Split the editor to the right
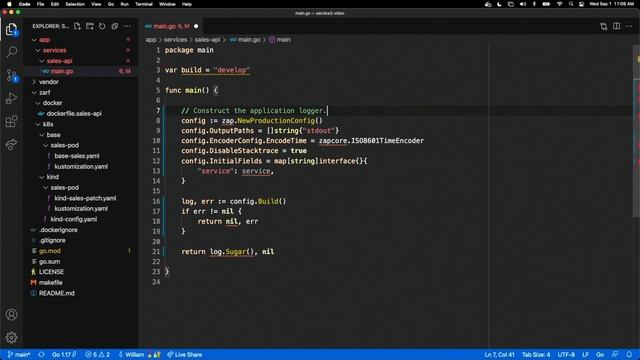 (x=616, y=26)
